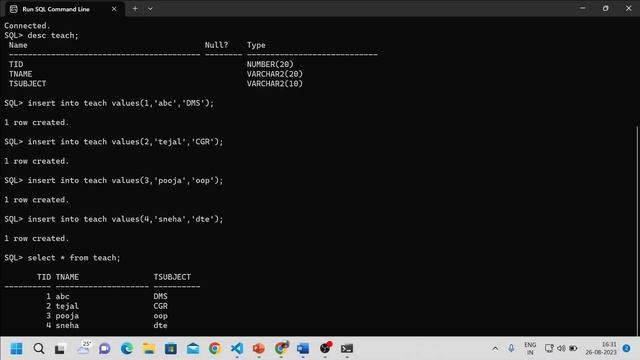640x360 pixels.
Task: Restore down the terminal window
Action: [x=606, y=8]
